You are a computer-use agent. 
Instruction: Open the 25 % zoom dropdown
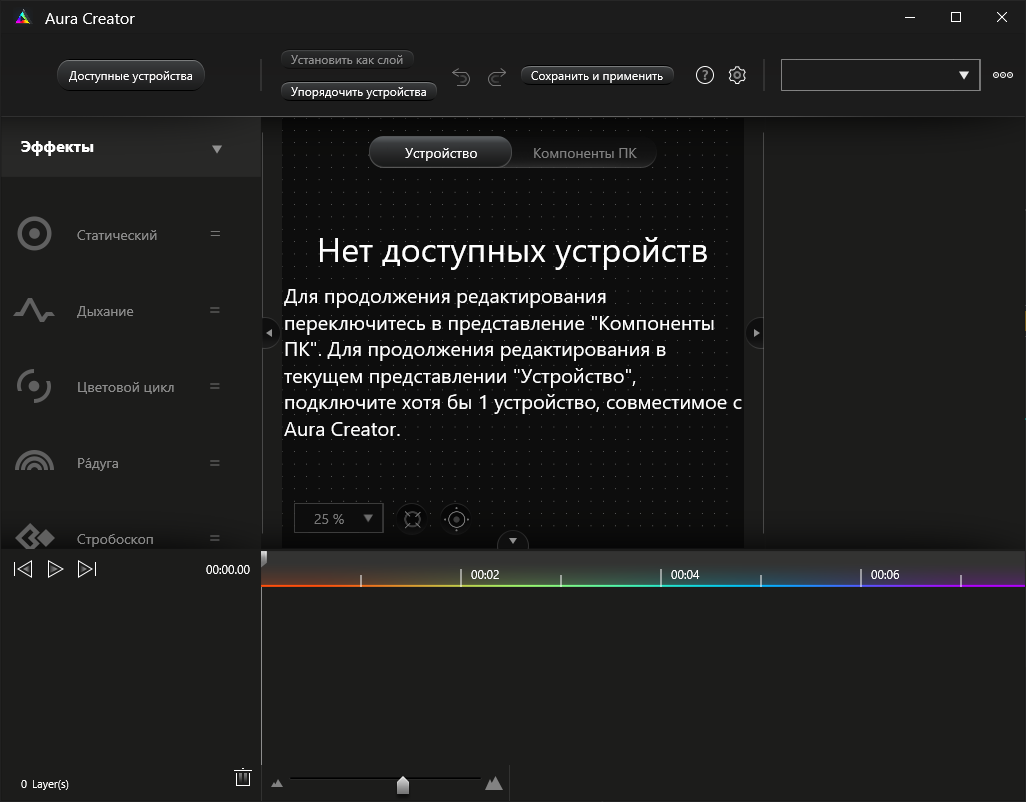pos(338,518)
